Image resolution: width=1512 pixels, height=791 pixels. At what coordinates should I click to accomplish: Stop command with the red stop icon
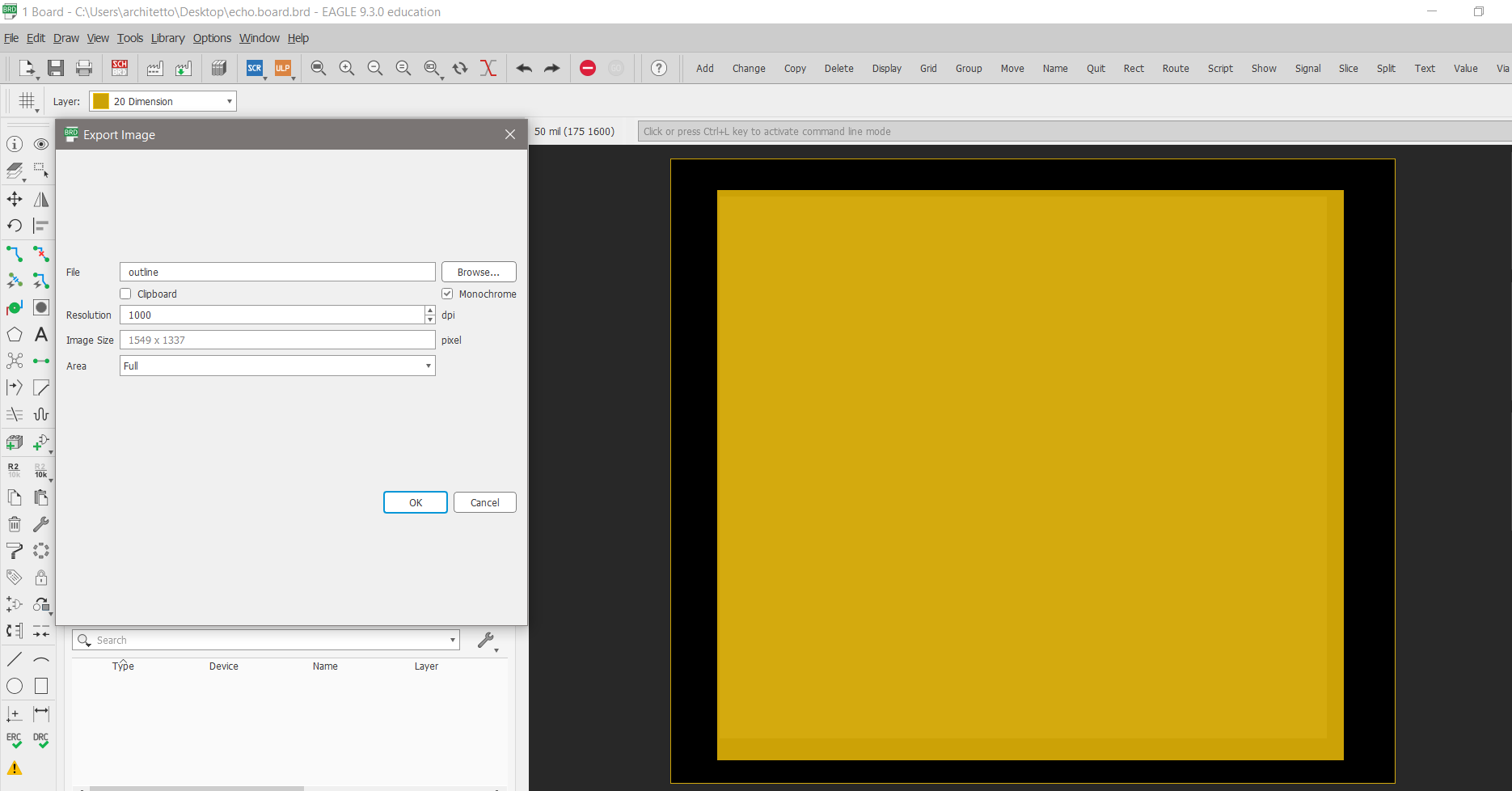588,68
